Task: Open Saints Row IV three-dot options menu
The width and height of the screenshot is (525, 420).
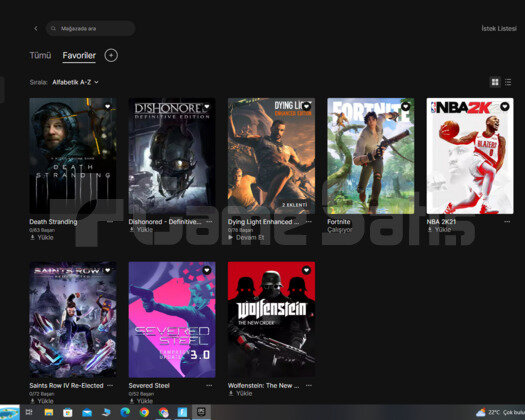Action: pyautogui.click(x=110, y=386)
